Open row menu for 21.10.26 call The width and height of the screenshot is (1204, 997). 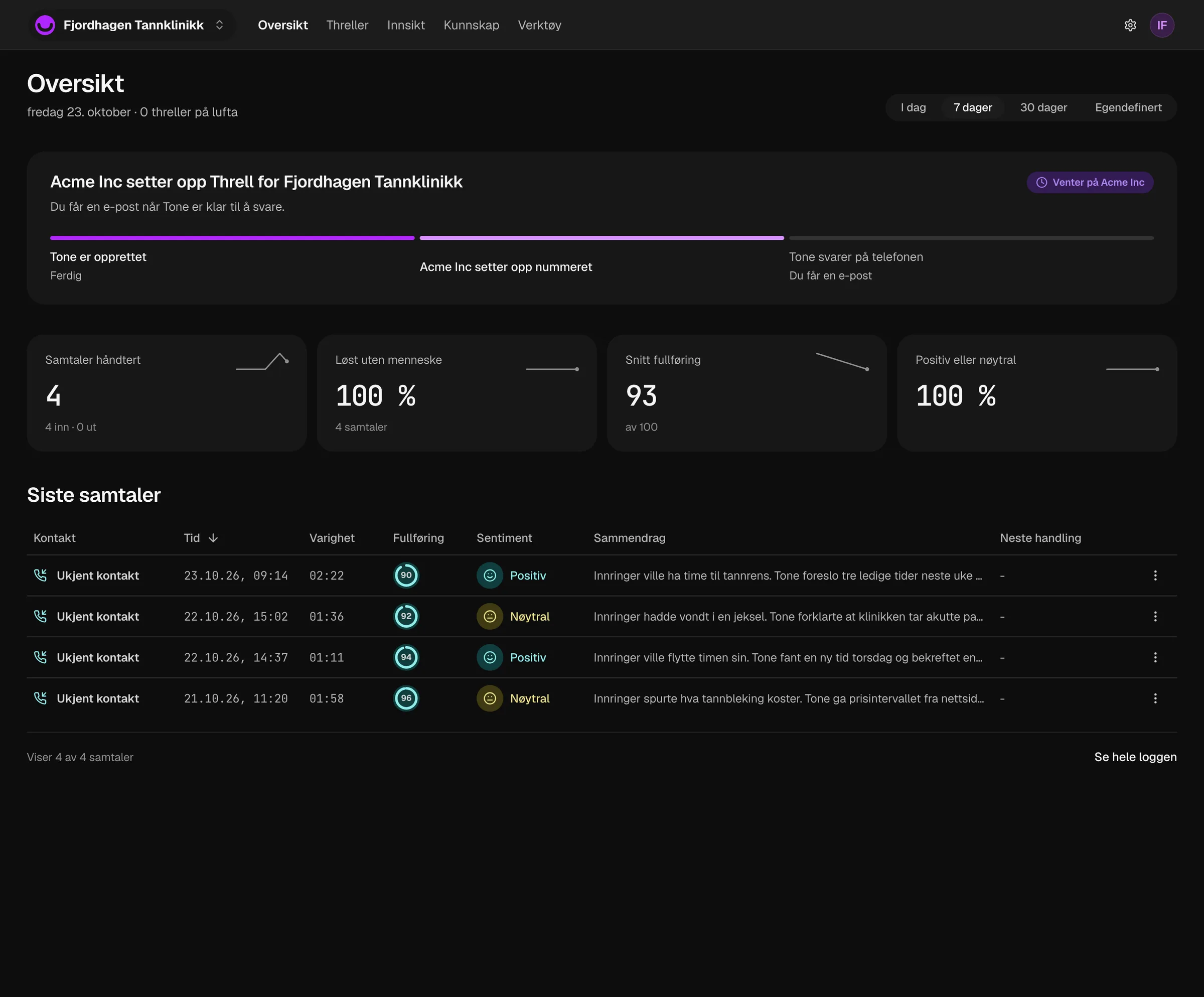(1155, 698)
